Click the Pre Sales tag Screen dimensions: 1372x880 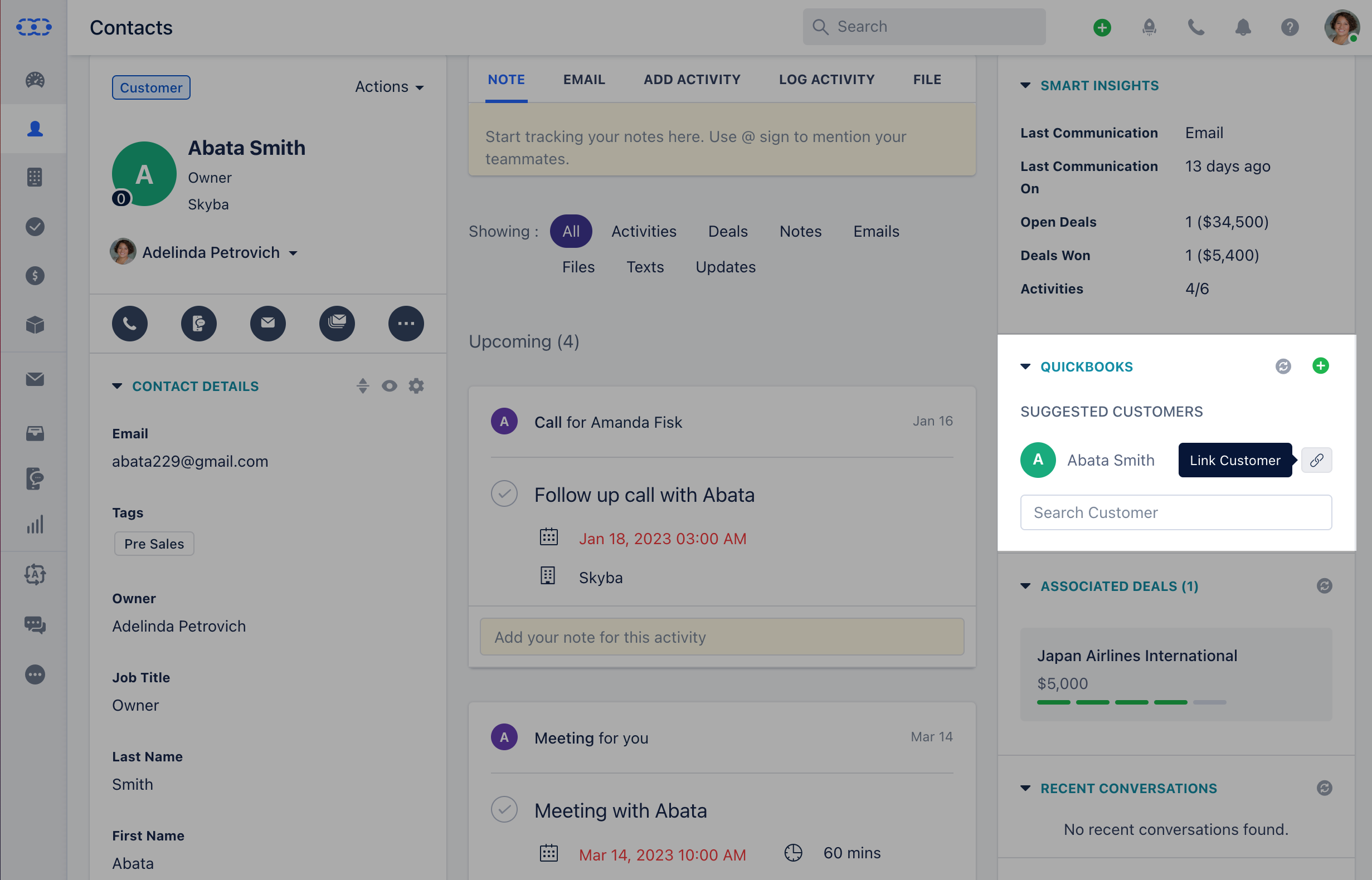click(x=154, y=544)
